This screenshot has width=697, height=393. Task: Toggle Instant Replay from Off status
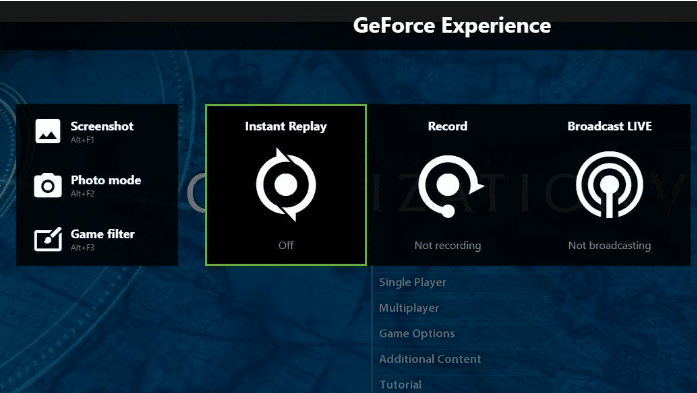(x=286, y=245)
